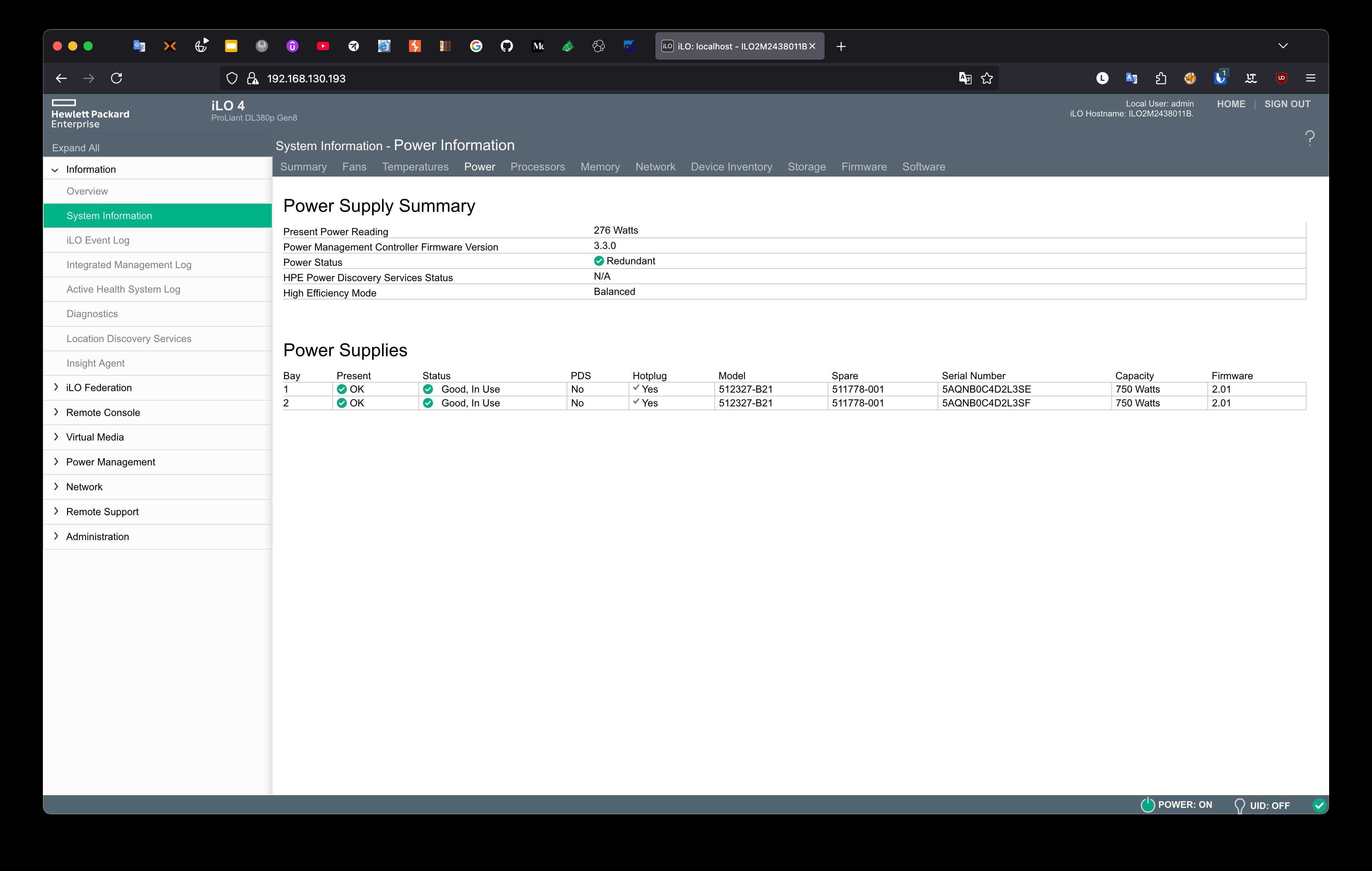This screenshot has height=871, width=1372.
Task: Switch to the Summary tab
Action: tap(303, 167)
